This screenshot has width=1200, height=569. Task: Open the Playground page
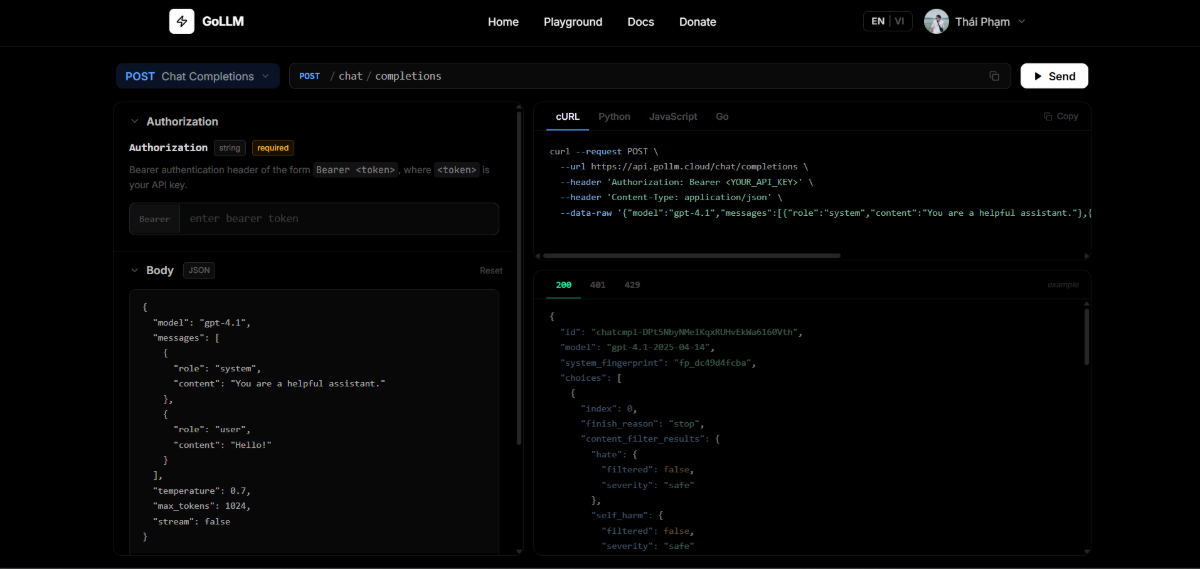click(x=573, y=22)
